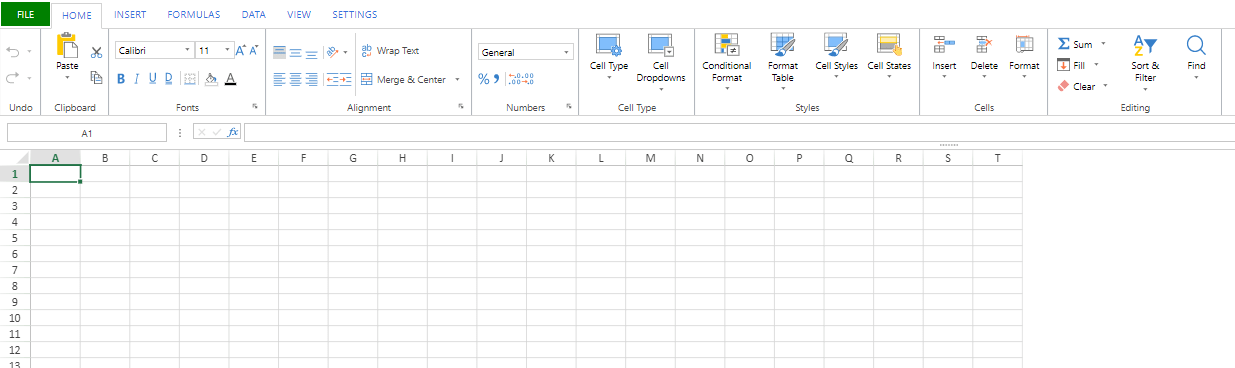Image resolution: width=1235 pixels, height=368 pixels.
Task: Toggle Double Underline formatting
Action: pyautogui.click(x=169, y=79)
